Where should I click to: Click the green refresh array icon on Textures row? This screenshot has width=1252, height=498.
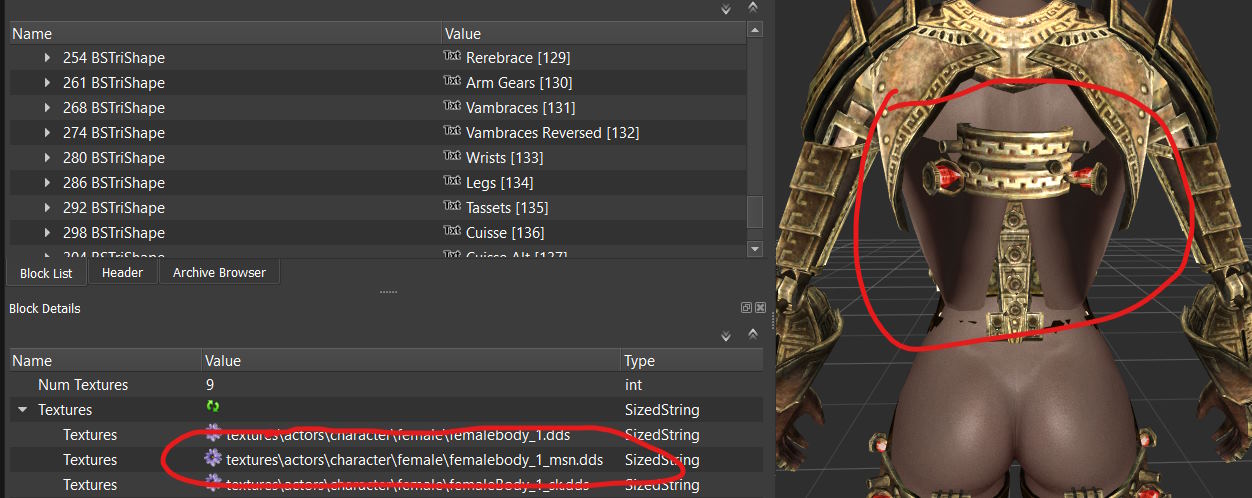pos(212,408)
